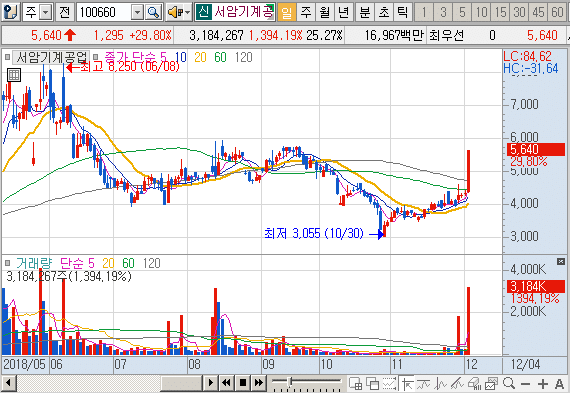Click the 3,184K volume tag on axis
570x393 pixels.
[x=536, y=286]
